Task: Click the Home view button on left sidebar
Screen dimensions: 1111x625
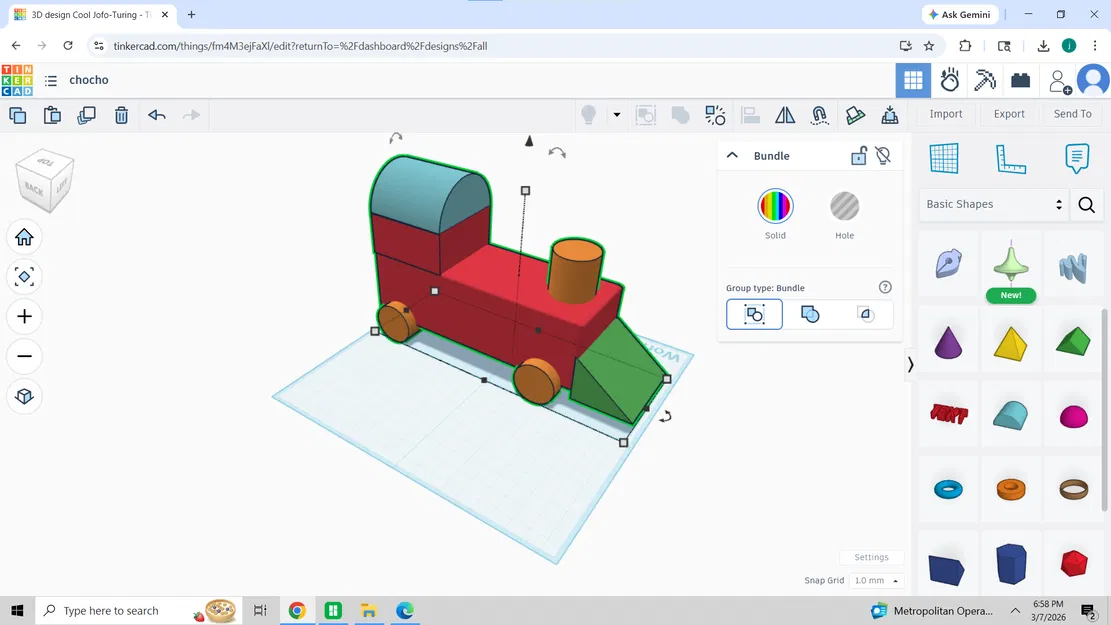Action: (x=24, y=237)
